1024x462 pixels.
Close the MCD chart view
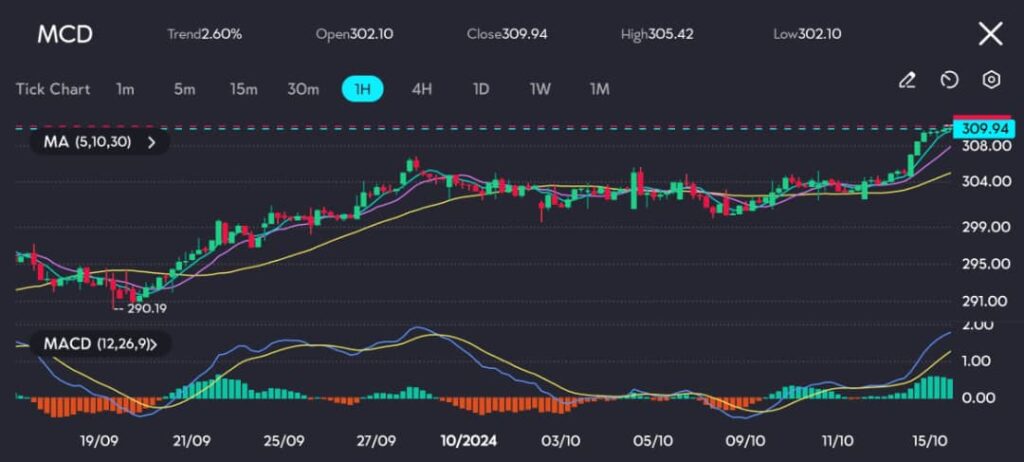[x=990, y=34]
